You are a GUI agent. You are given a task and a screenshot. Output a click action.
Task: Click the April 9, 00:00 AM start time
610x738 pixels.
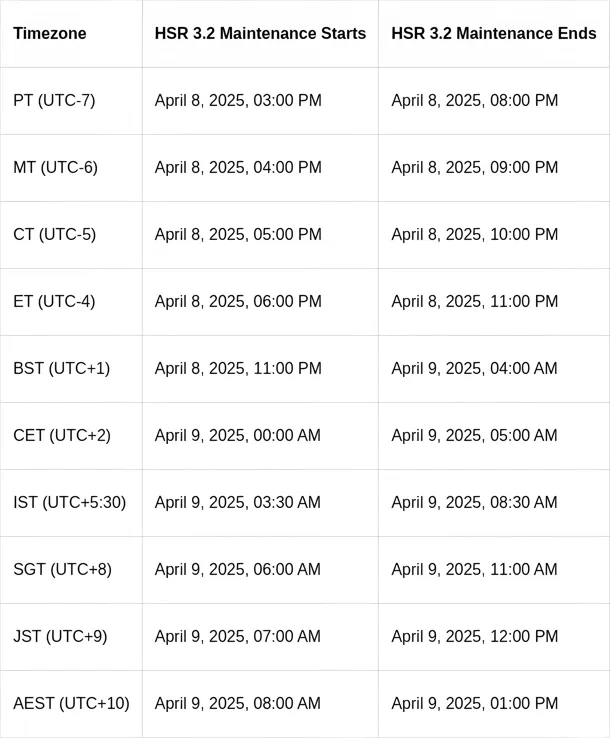coord(237,436)
